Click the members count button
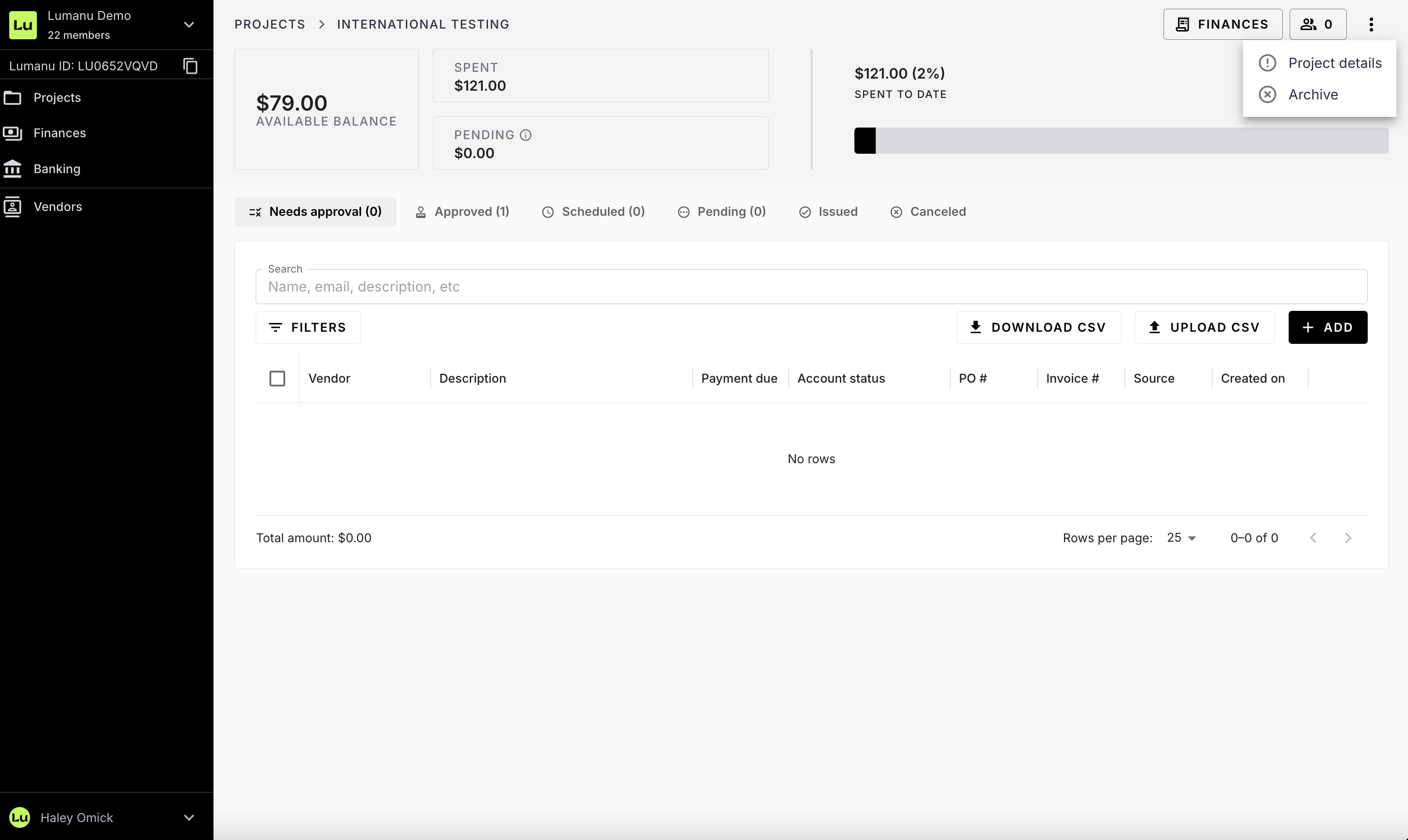Screen dimensions: 1408x840 [1317, 24]
